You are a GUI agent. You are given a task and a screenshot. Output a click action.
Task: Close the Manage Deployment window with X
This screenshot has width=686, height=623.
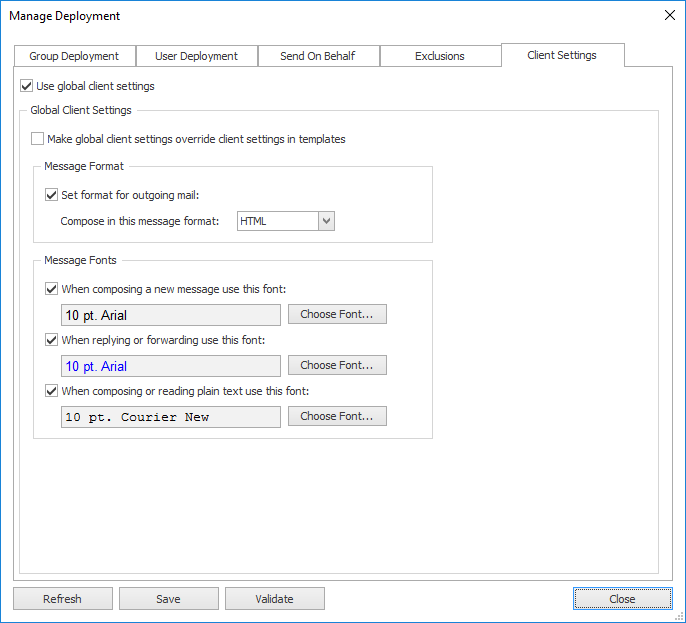tap(669, 15)
